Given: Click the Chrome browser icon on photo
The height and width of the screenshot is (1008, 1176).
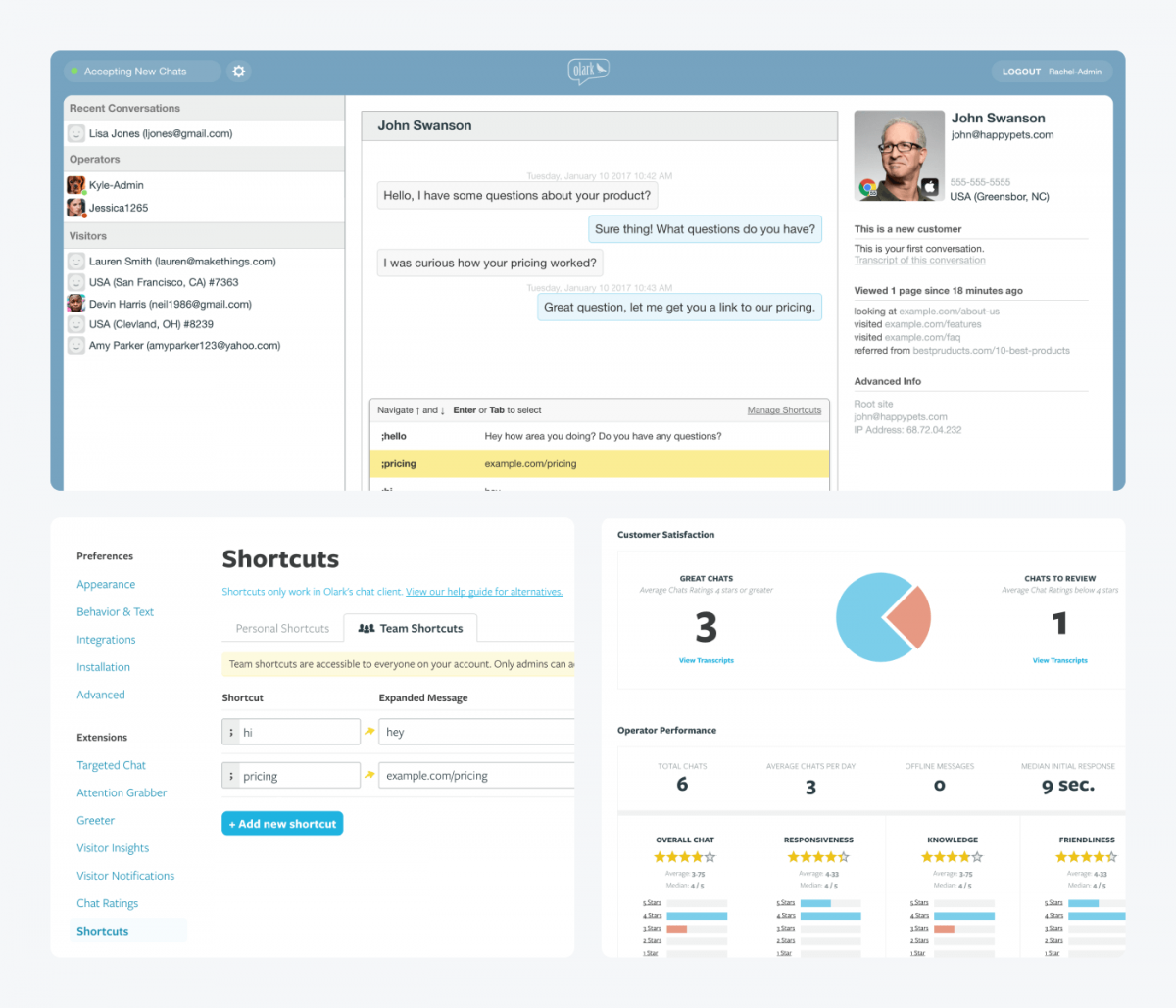Looking at the screenshot, I should click(x=867, y=187).
